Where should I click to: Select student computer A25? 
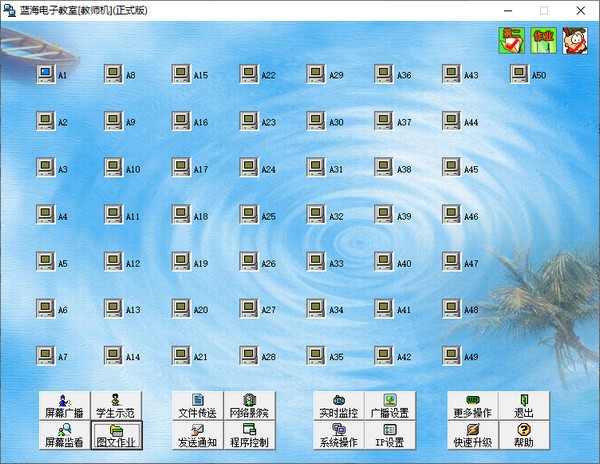coord(248,215)
